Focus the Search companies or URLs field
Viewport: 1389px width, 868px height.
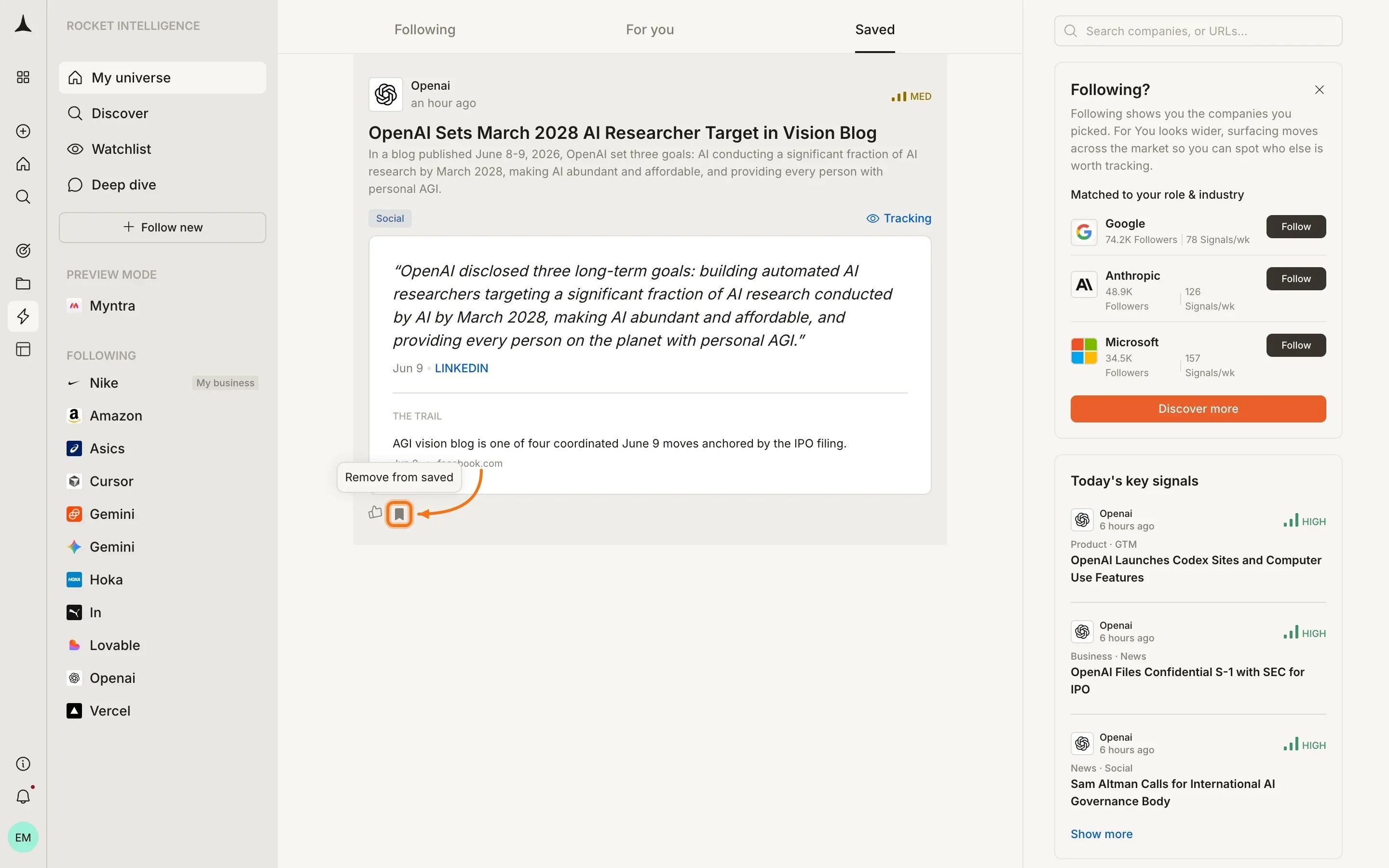(x=1198, y=31)
